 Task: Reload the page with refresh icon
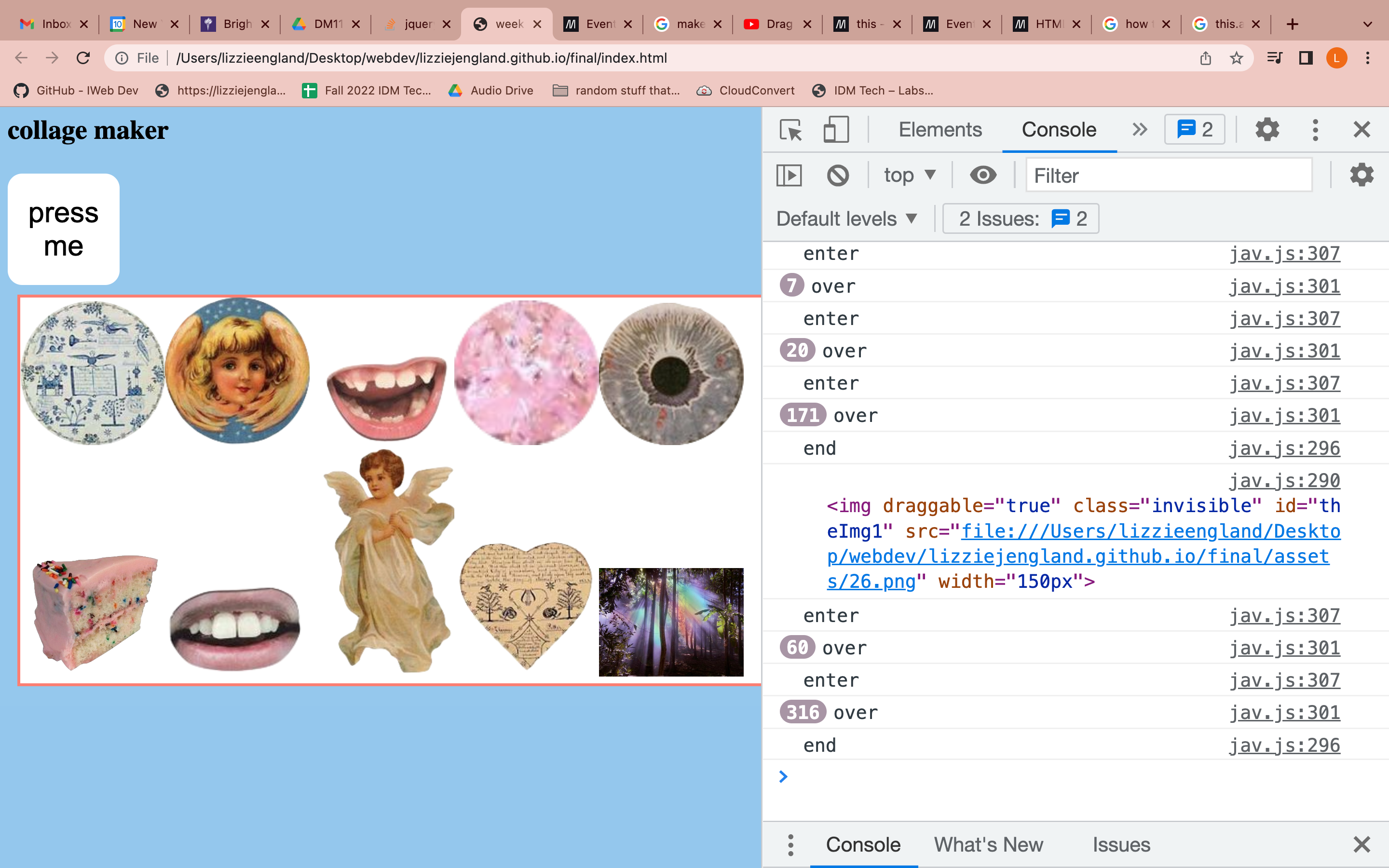83,58
